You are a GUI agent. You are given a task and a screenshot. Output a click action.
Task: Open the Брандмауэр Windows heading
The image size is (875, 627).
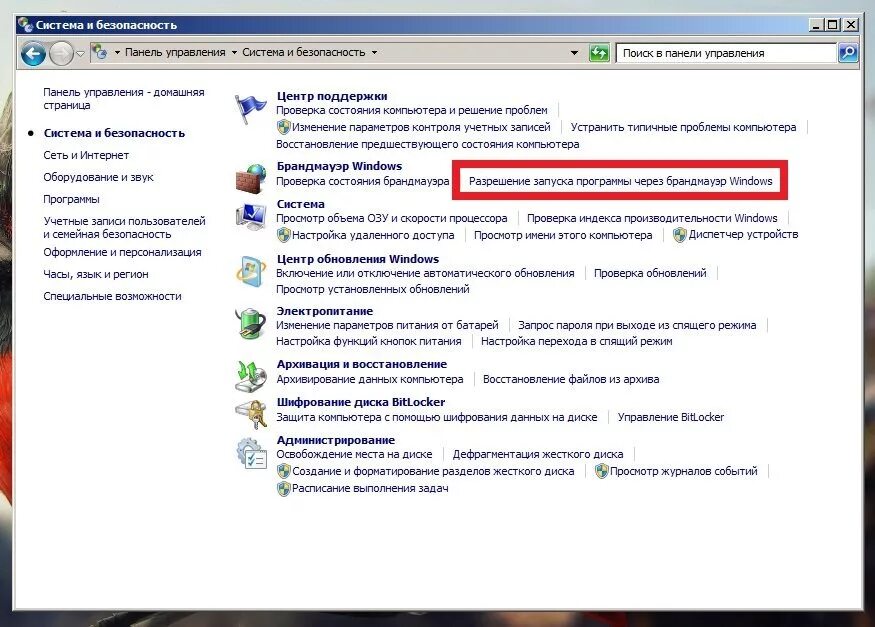pos(339,166)
